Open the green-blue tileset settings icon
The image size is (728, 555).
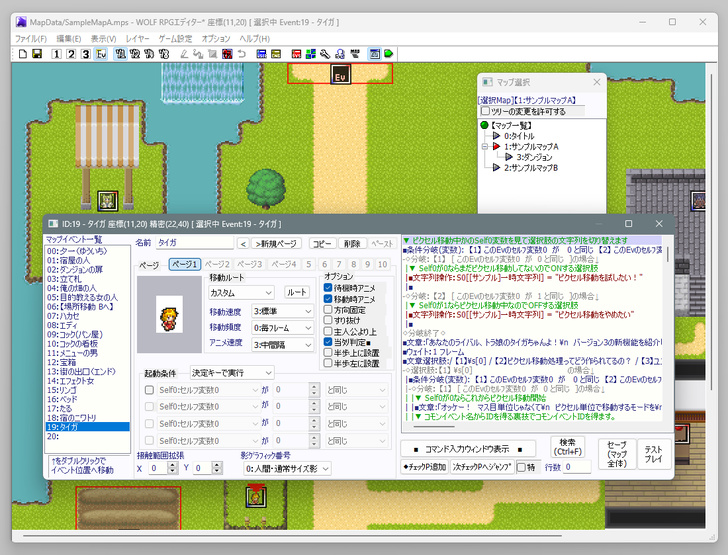pyautogui.click(x=311, y=54)
